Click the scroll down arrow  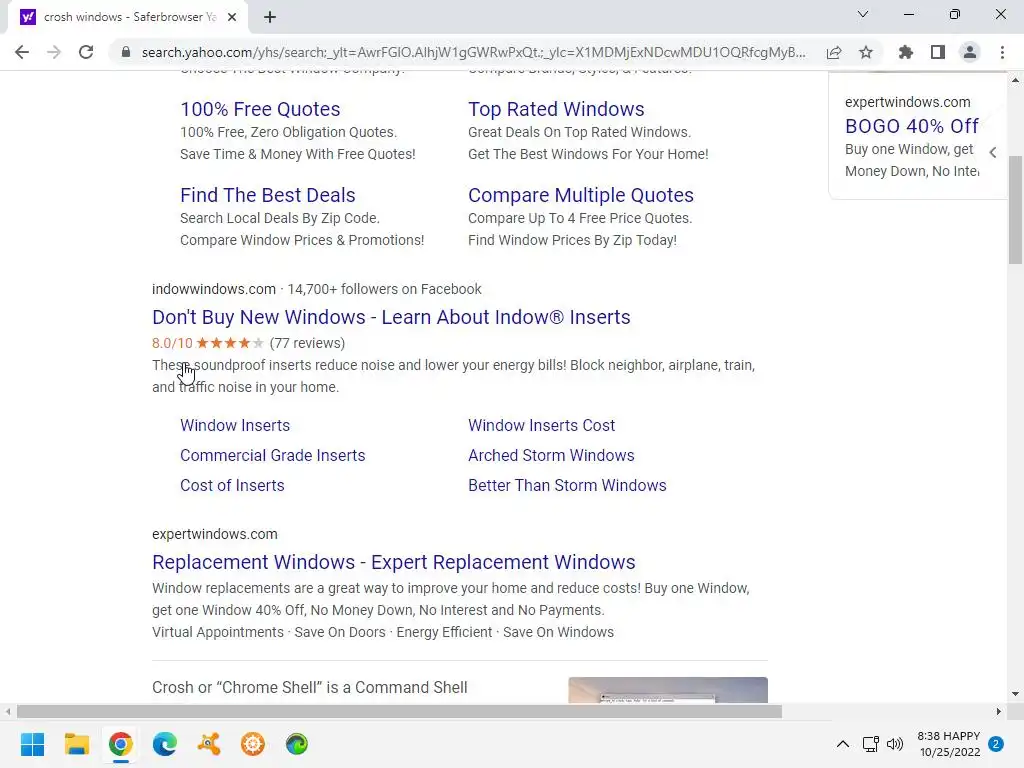click(x=1015, y=694)
